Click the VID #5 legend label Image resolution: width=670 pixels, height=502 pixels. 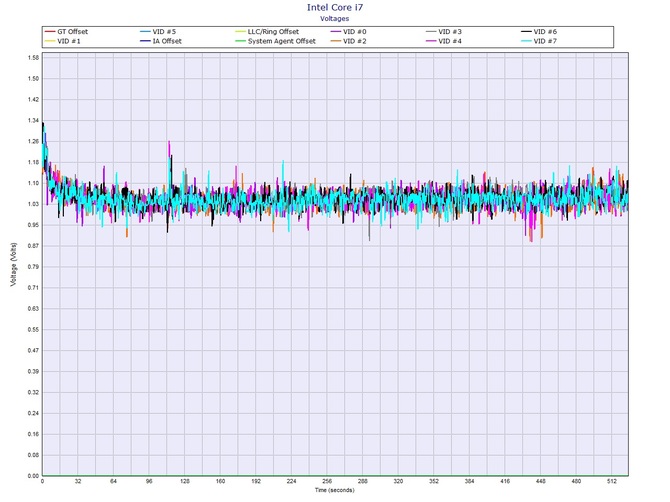(164, 32)
